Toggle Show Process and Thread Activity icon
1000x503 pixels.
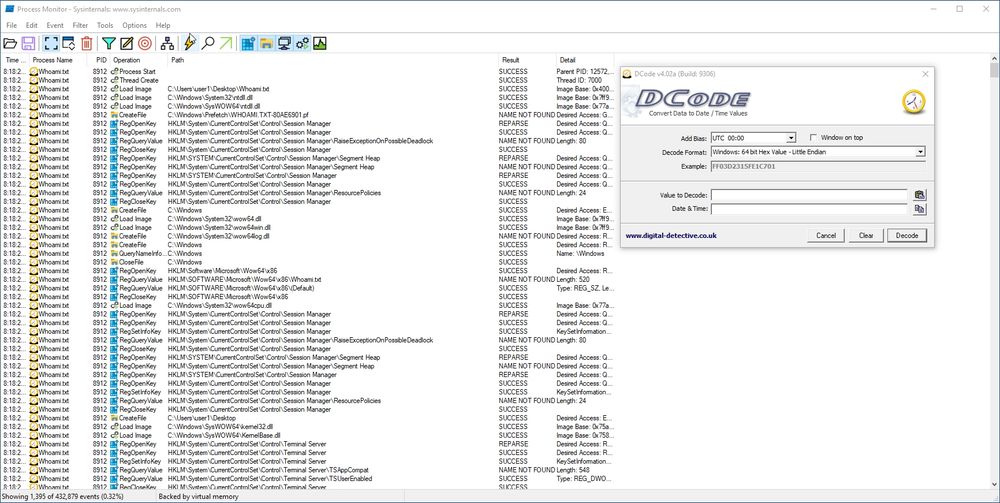coord(302,43)
